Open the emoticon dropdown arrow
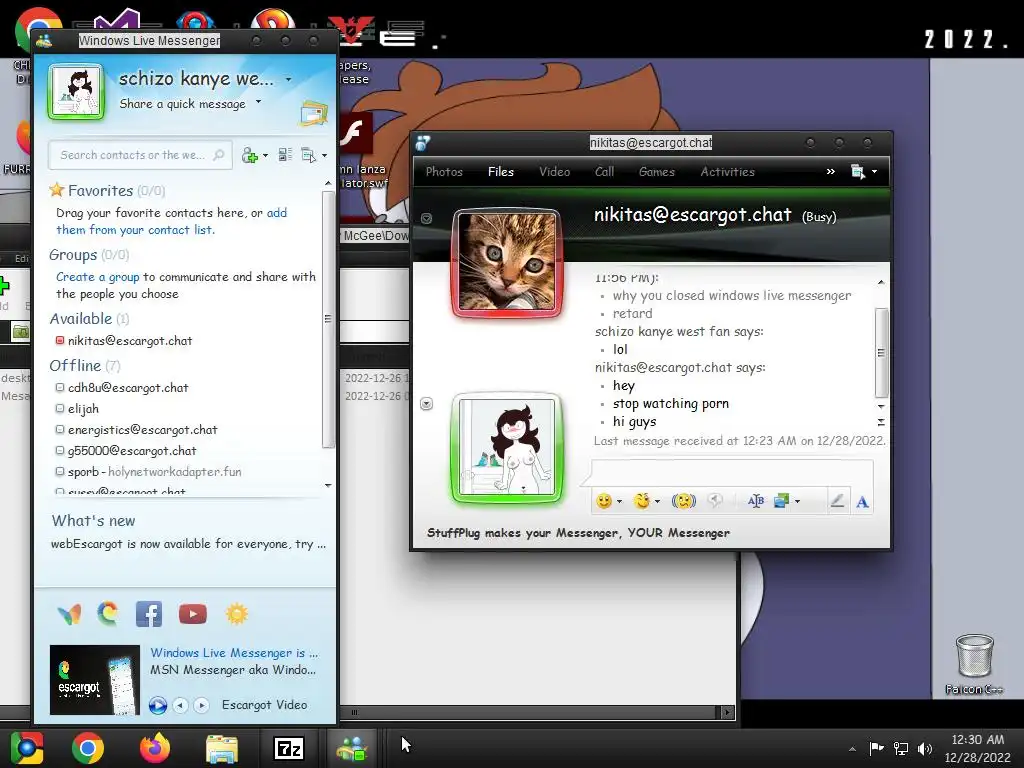Image resolution: width=1024 pixels, height=768 pixels. coord(619,502)
